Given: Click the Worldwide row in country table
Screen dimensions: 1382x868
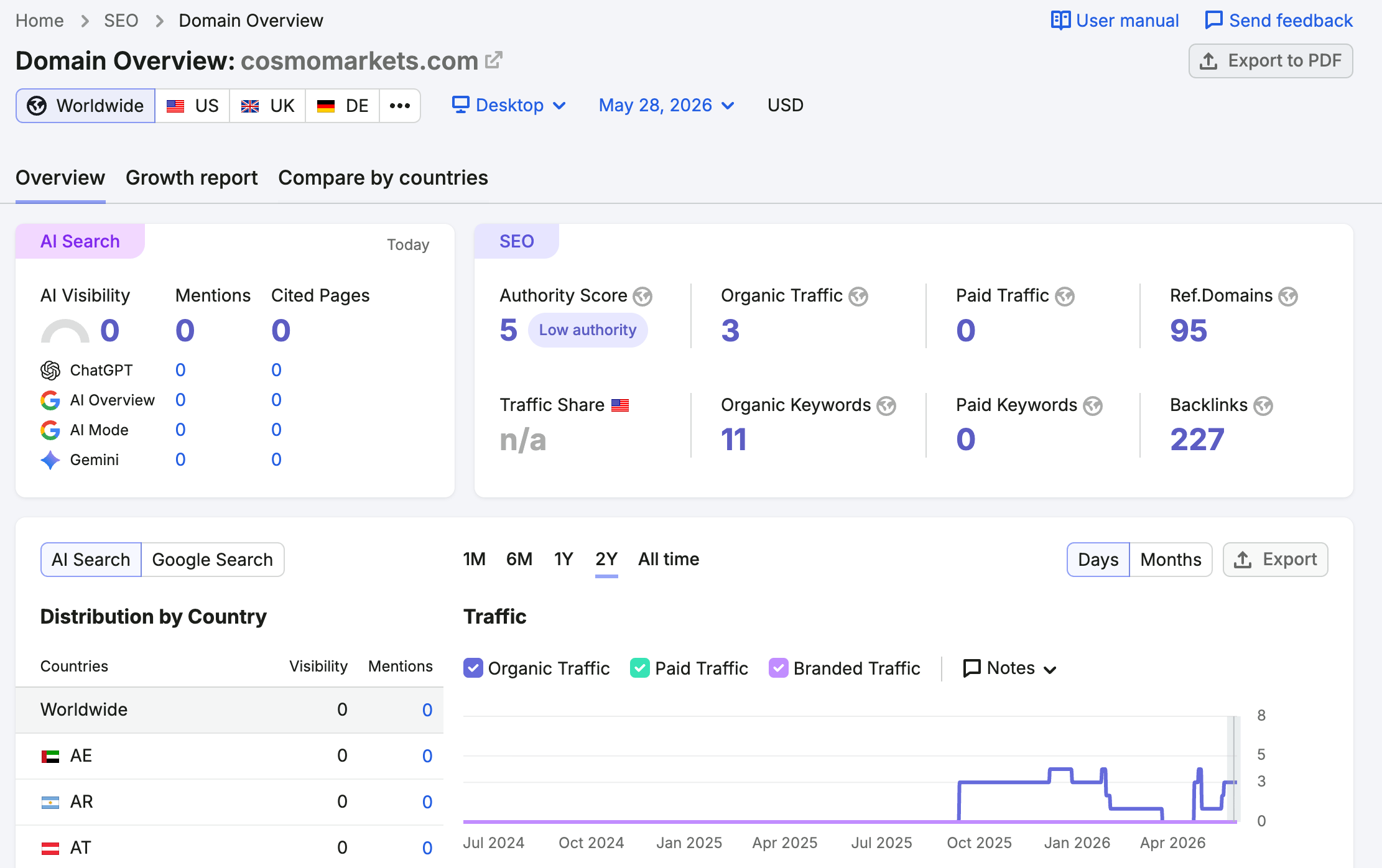Looking at the screenshot, I should pos(230,710).
